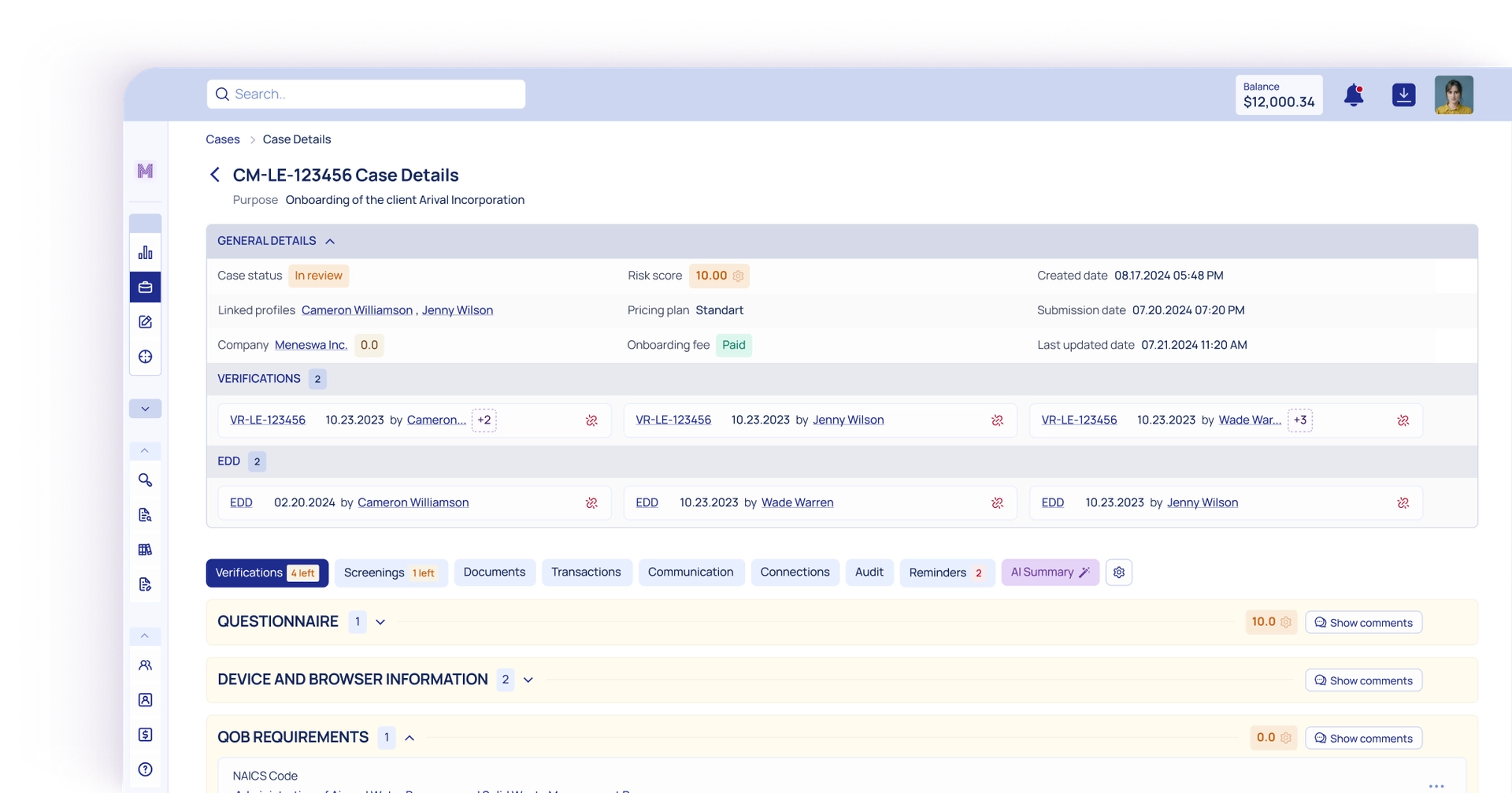Image resolution: width=1512 pixels, height=793 pixels.
Task: Collapse the sidebar group above the magnifier icon
Action: [145, 450]
